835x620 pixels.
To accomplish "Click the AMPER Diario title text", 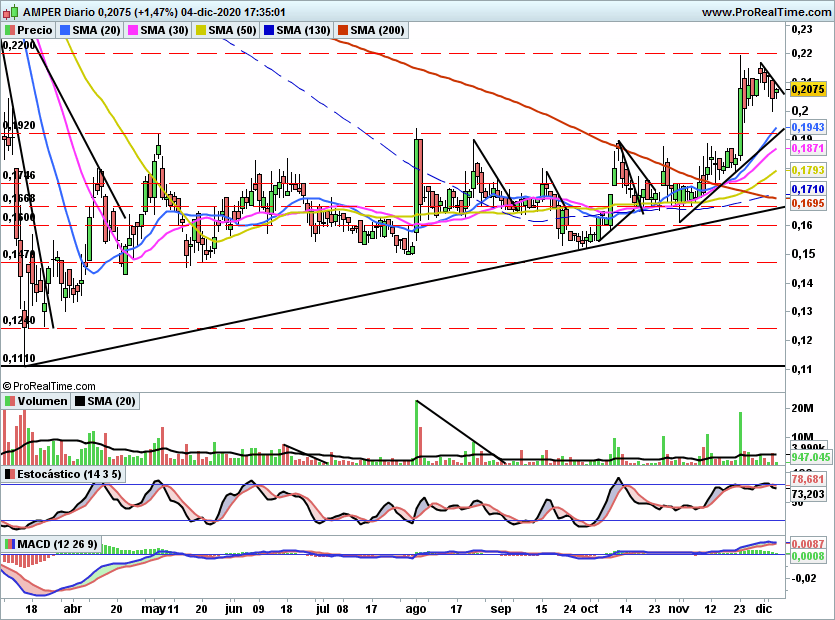I will click(59, 12).
